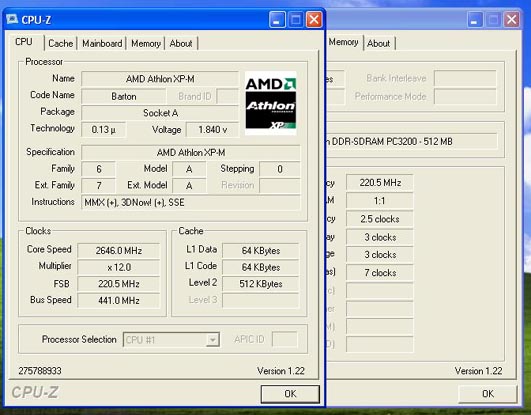Select the Code Name value Barton

[124, 96]
